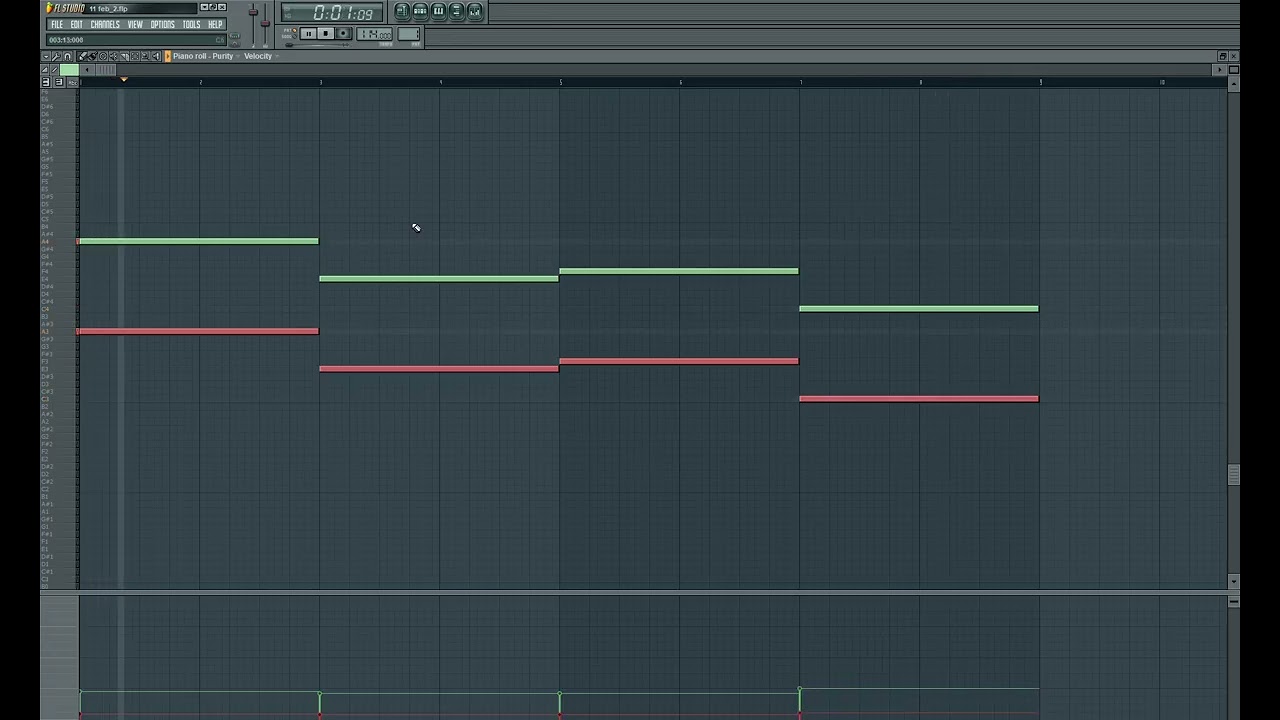This screenshot has height=720, width=1280.
Task: Open the OPTIONS menu
Action: 163,24
